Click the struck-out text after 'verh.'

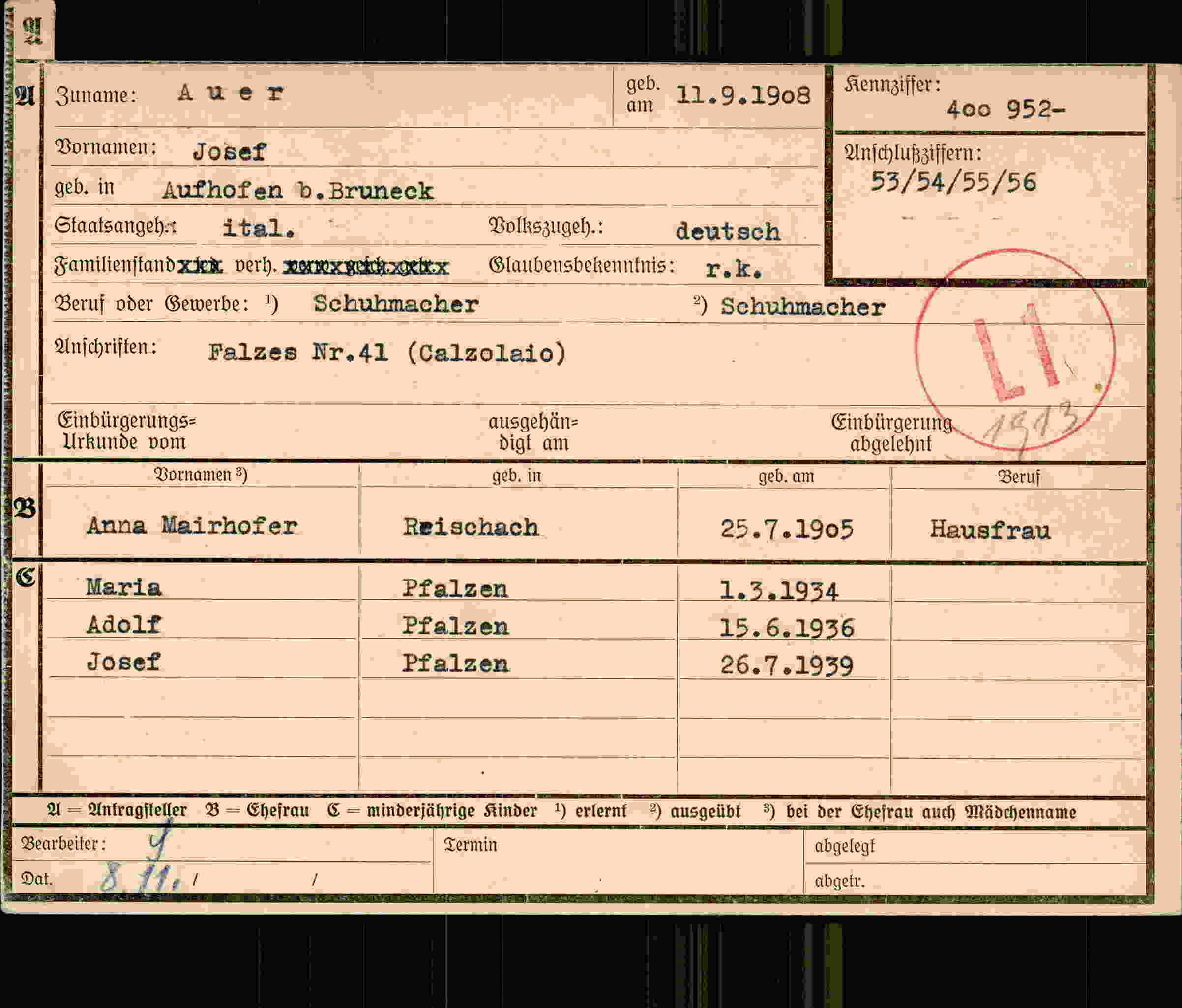coord(366,267)
